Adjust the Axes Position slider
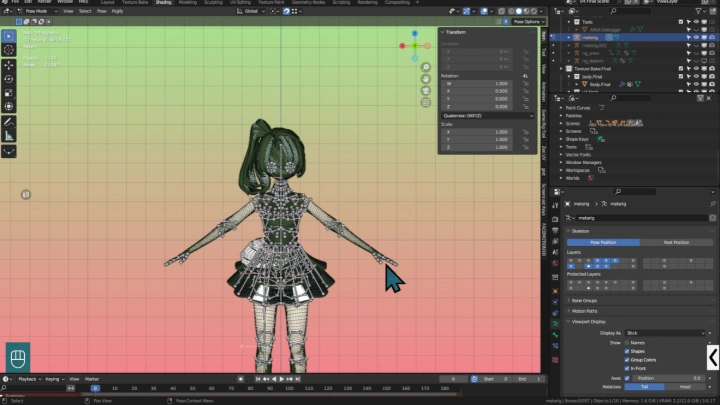Image resolution: width=720 pixels, height=405 pixels. (x=668, y=378)
